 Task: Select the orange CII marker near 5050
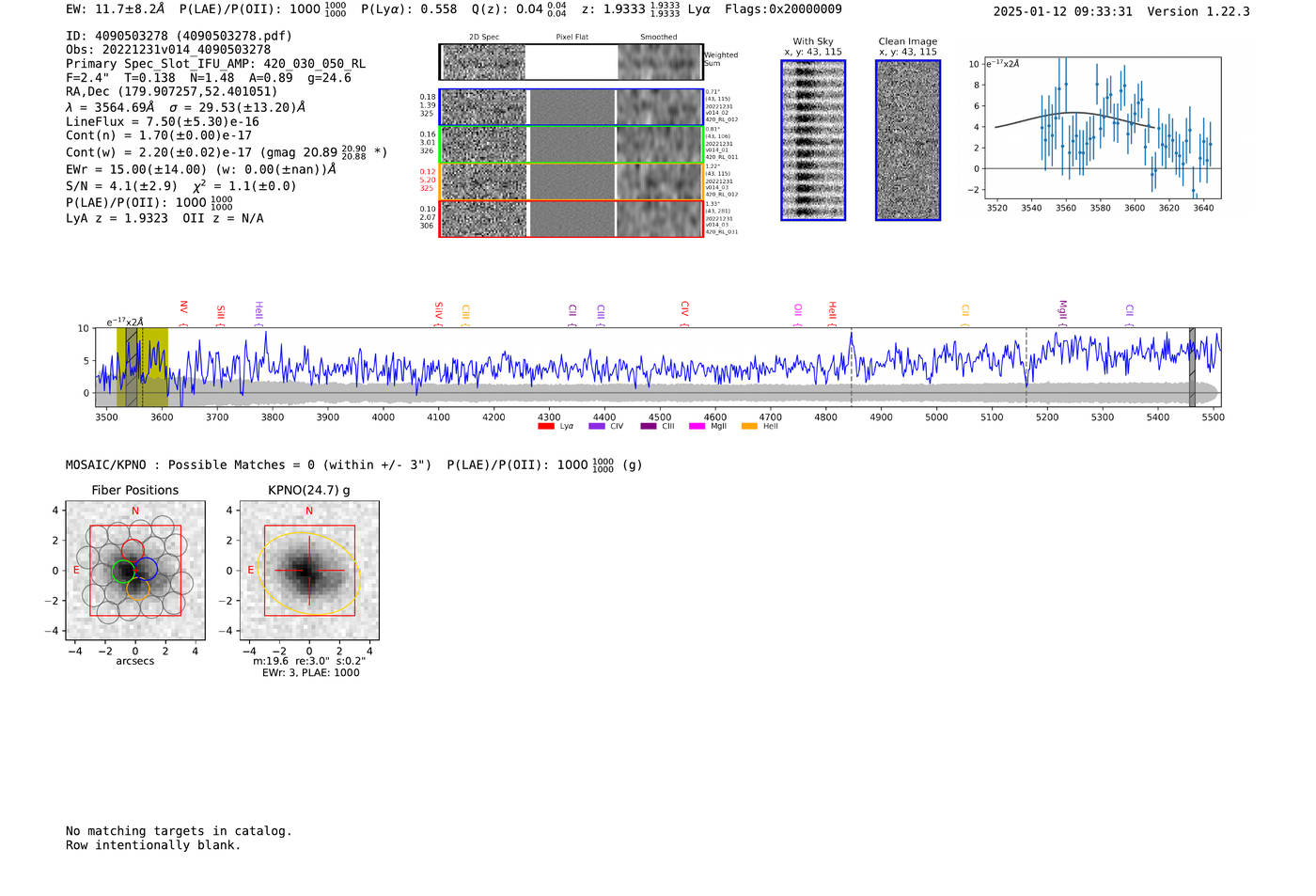965,314
